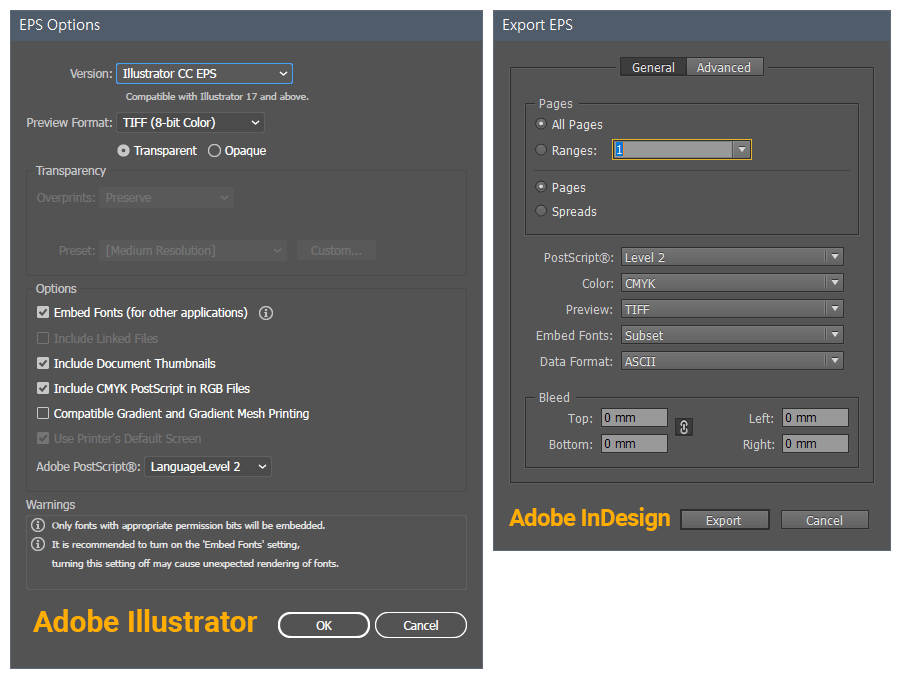Expand the Color CMYK dropdown
900x680 pixels.
point(732,283)
